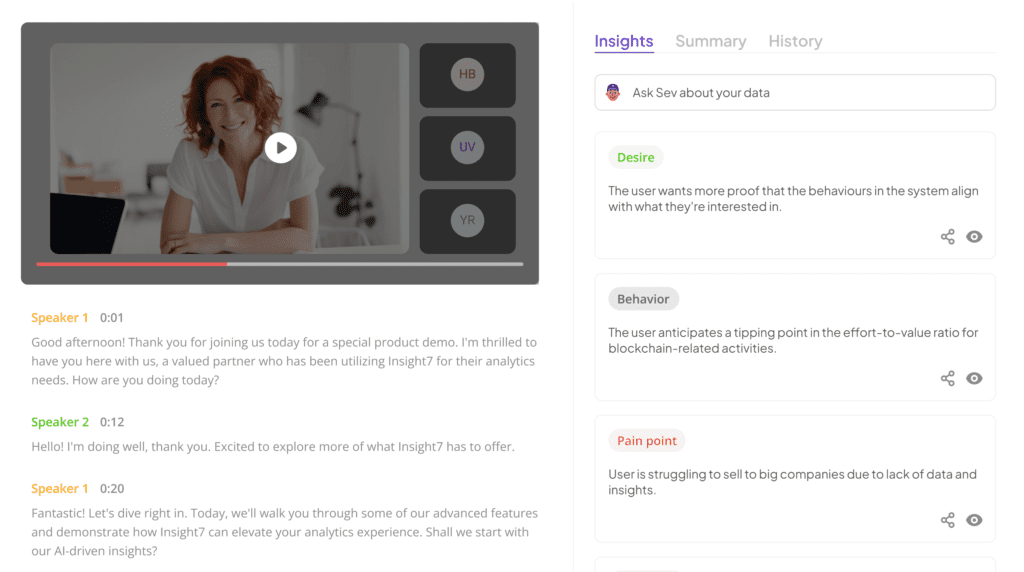Toggle visibility of the Desire insight
1024x572 pixels.
(974, 236)
